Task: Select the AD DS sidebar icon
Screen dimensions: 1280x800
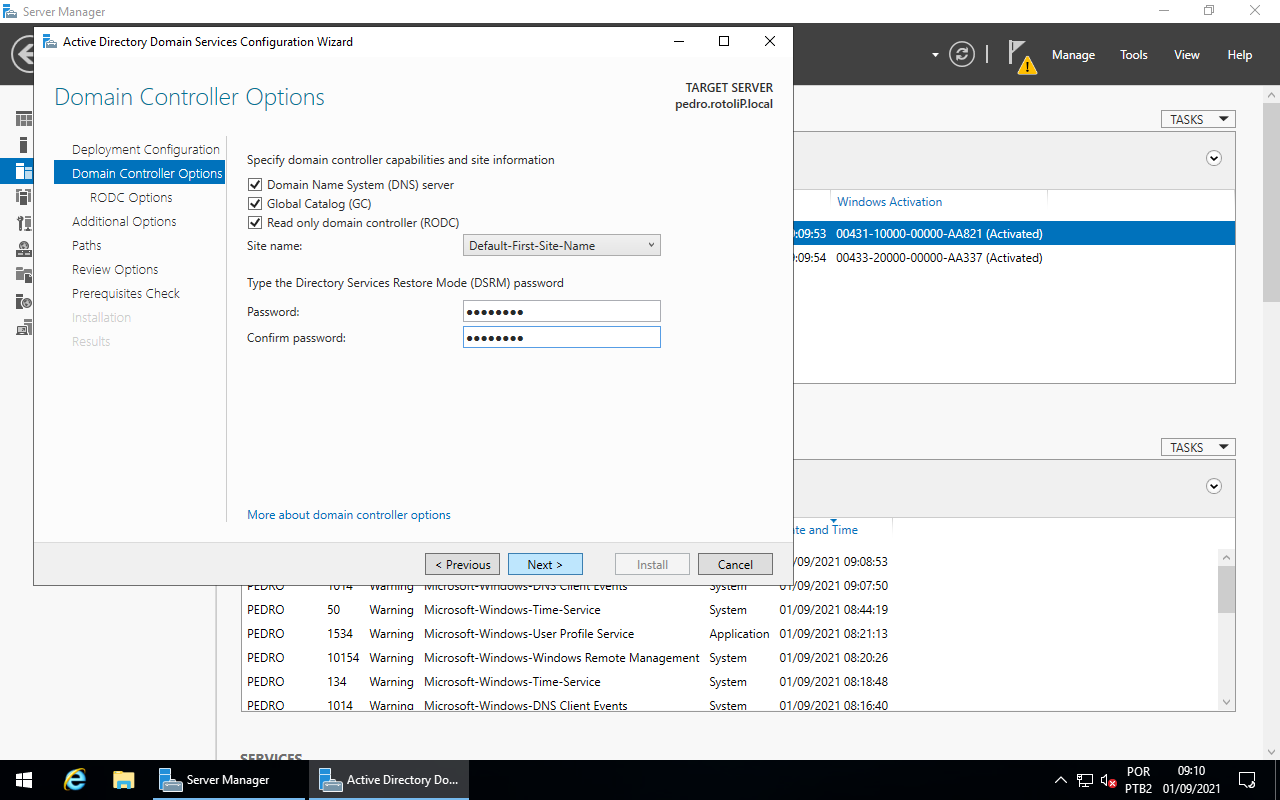Action: coord(23,196)
